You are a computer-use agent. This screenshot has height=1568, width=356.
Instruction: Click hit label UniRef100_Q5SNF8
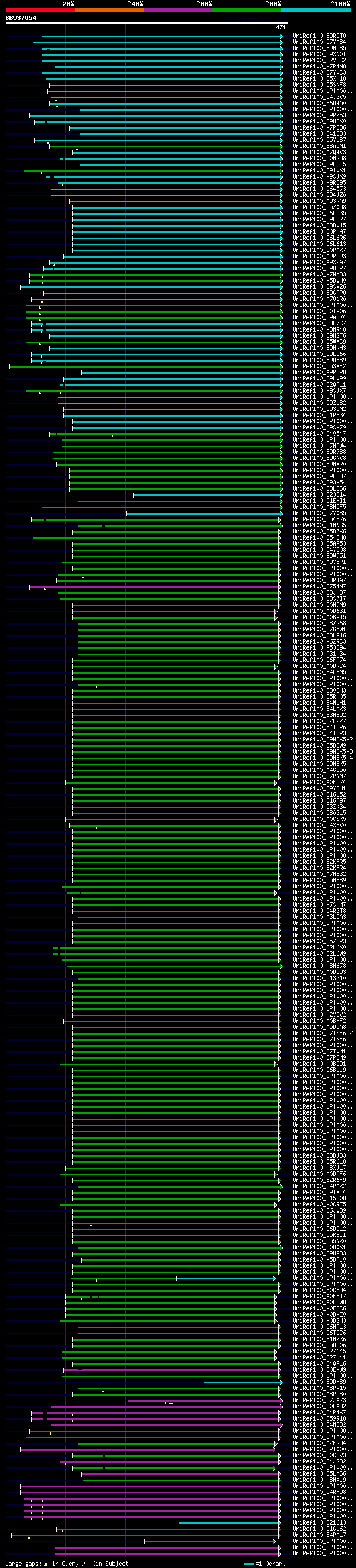click(x=319, y=85)
